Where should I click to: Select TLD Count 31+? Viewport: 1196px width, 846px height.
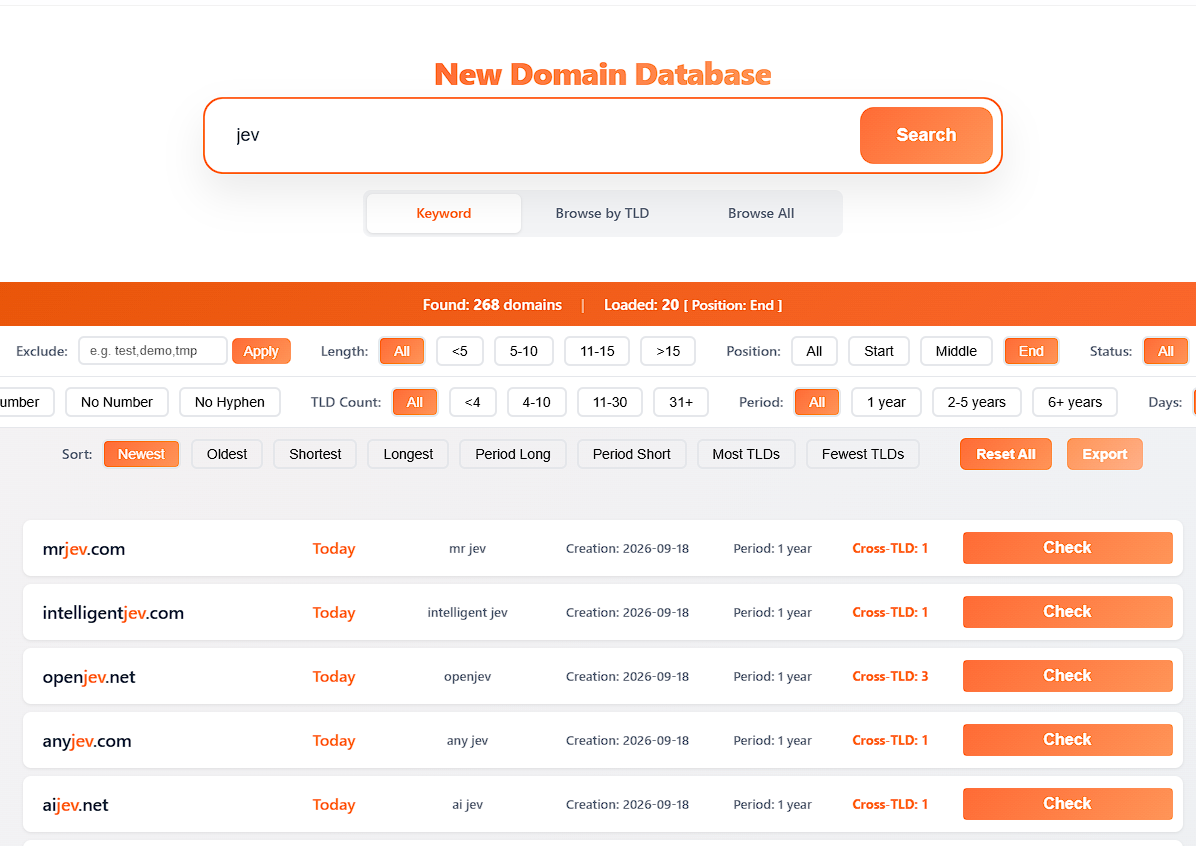pos(680,402)
